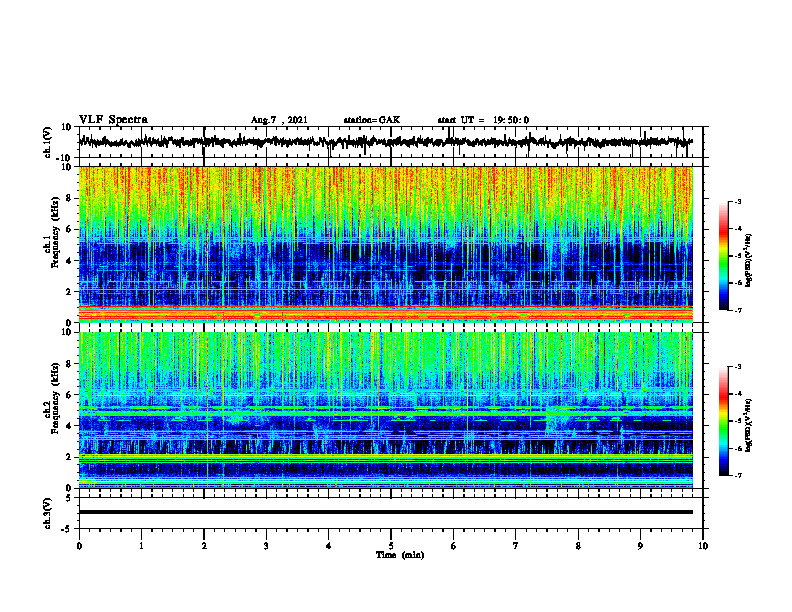This screenshot has height=612, width=792.
Task: Click the "Time (min)" axis label
Action: pyautogui.click(x=400, y=555)
